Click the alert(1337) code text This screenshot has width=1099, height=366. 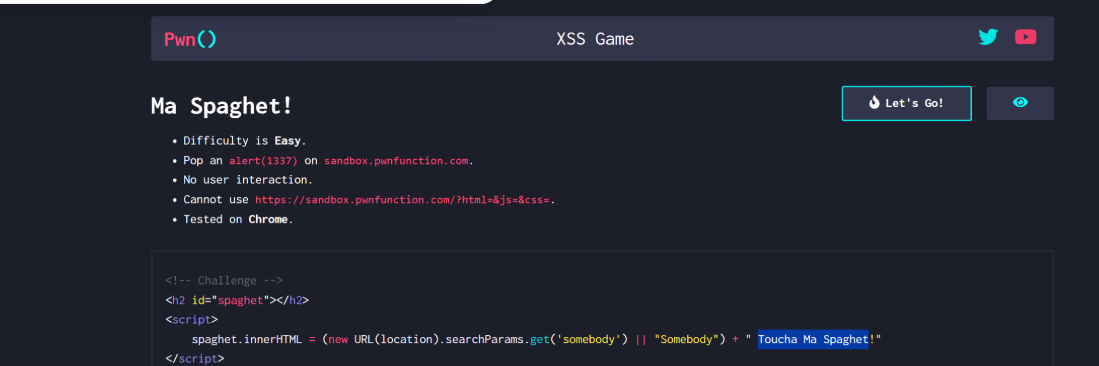click(264, 161)
